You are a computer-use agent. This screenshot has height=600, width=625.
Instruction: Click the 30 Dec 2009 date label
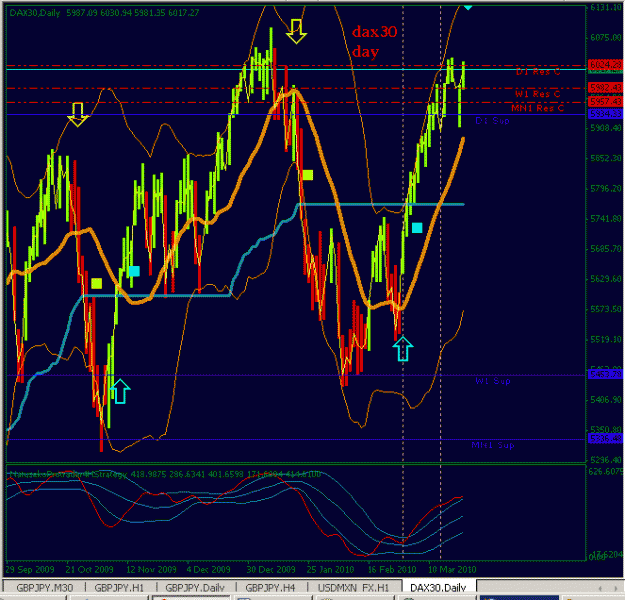tap(271, 569)
